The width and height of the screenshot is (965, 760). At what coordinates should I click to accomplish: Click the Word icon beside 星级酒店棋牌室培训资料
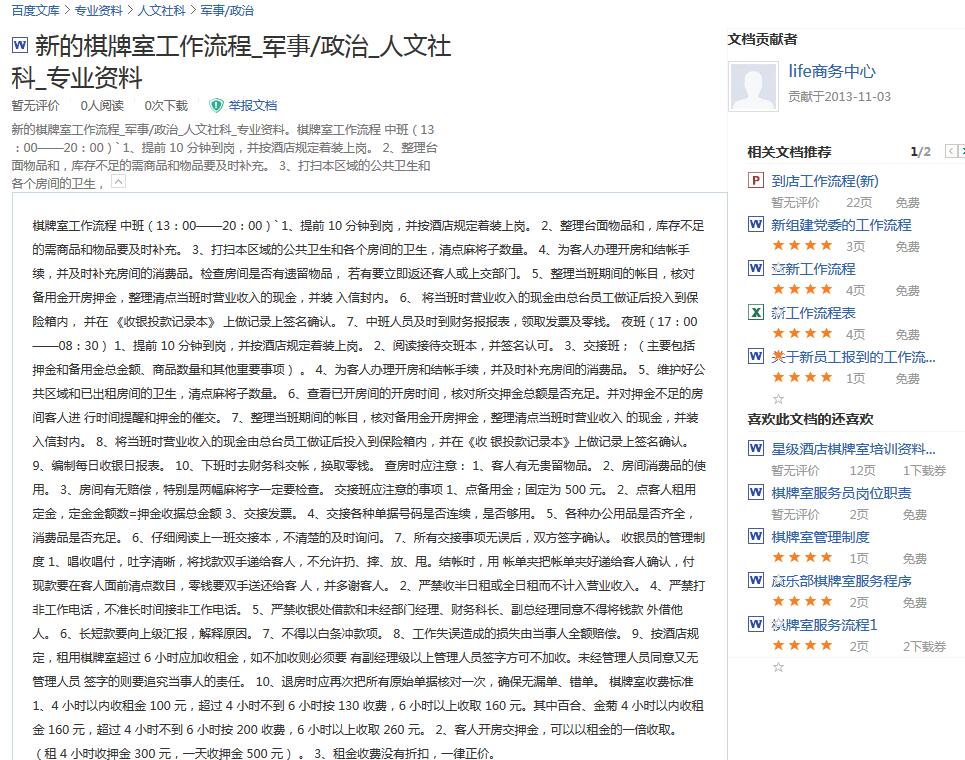[756, 449]
